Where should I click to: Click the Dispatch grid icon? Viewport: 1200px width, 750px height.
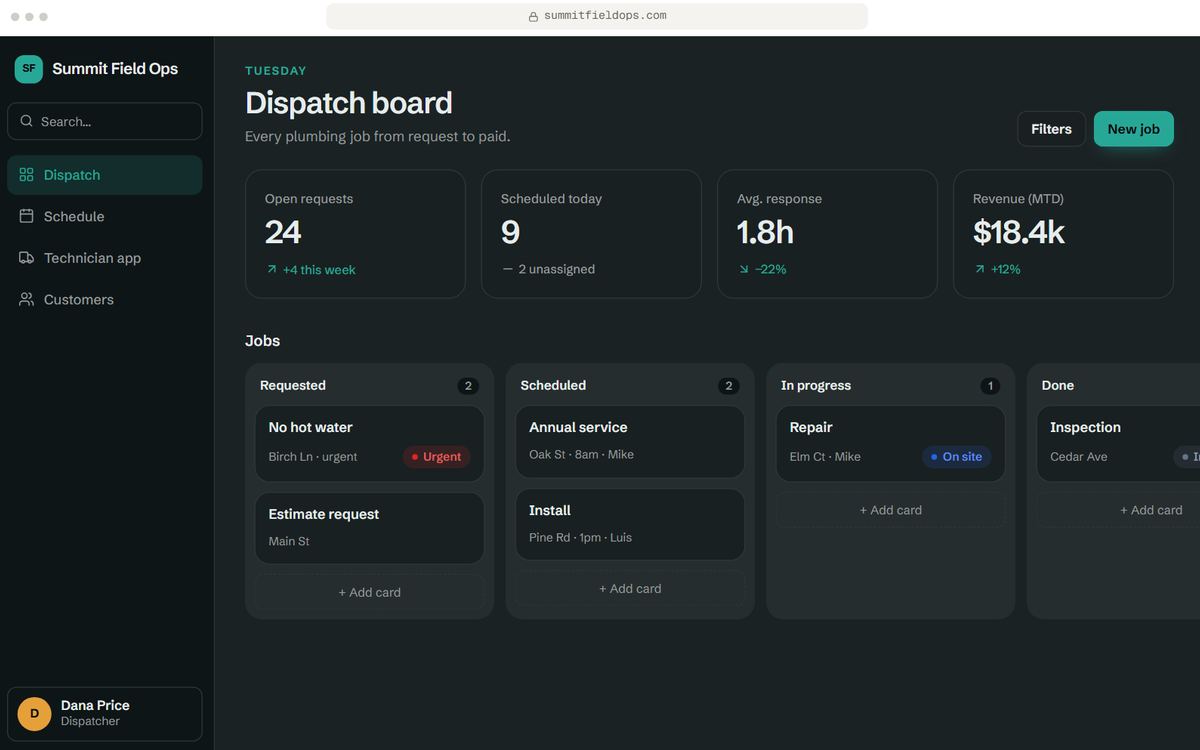click(27, 175)
